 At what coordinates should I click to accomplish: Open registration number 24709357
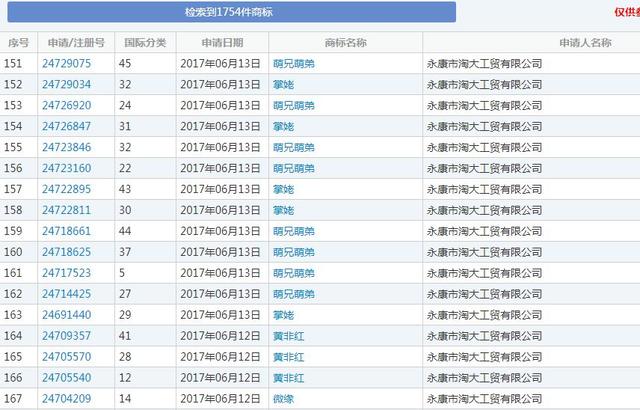pyautogui.click(x=66, y=336)
